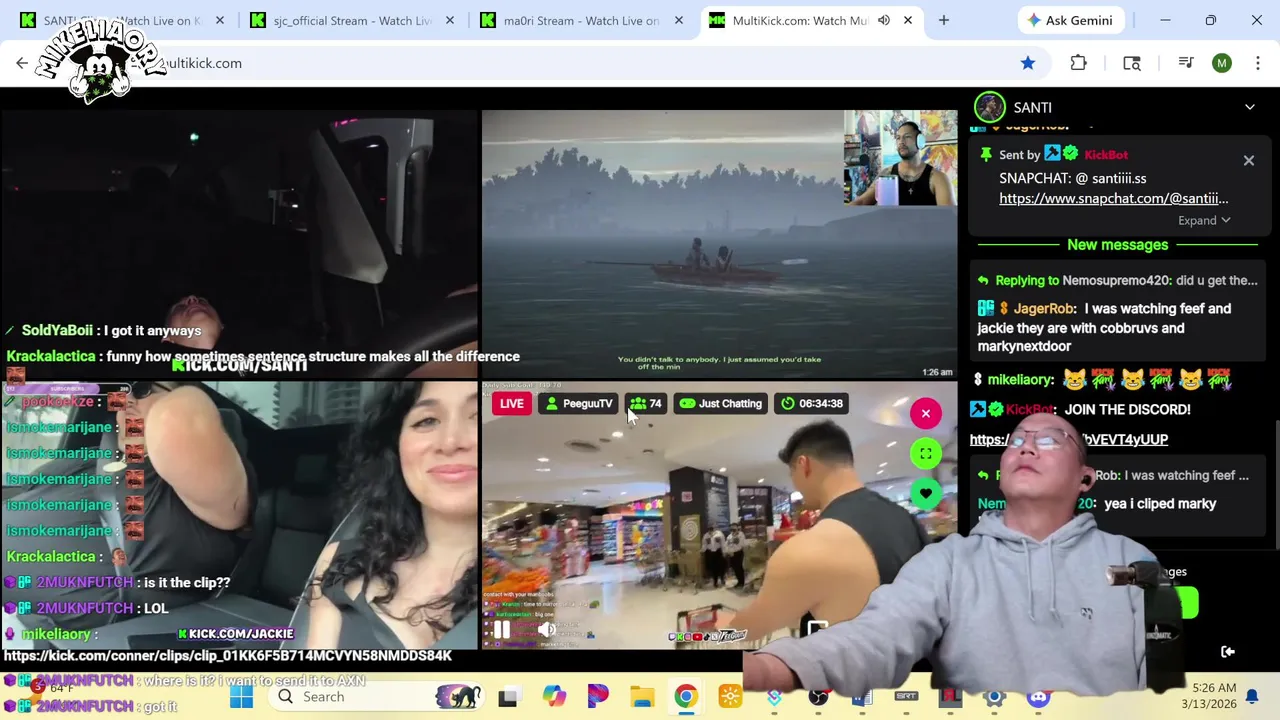The width and height of the screenshot is (1280, 720).
Task: Click the exit arrow icon below chat
Action: [x=1228, y=652]
